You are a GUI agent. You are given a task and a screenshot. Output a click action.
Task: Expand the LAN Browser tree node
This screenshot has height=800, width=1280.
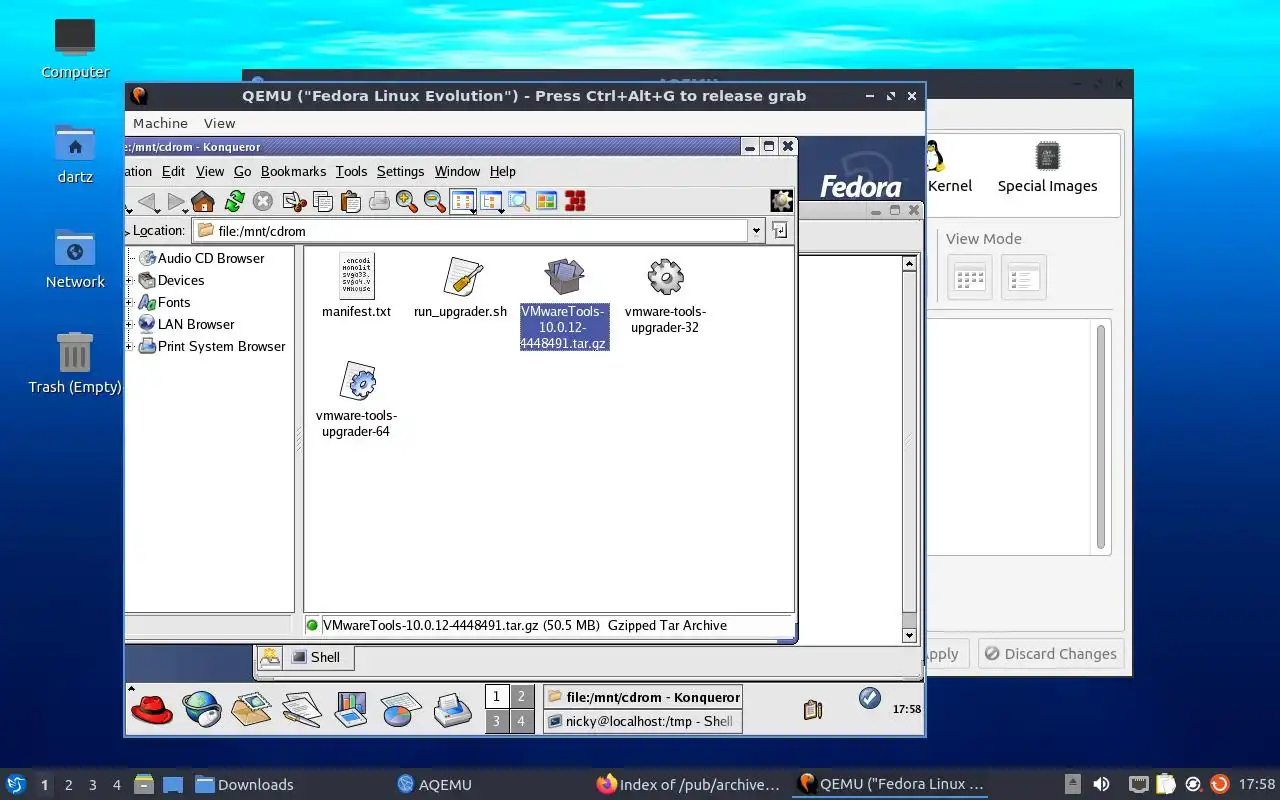click(x=130, y=325)
